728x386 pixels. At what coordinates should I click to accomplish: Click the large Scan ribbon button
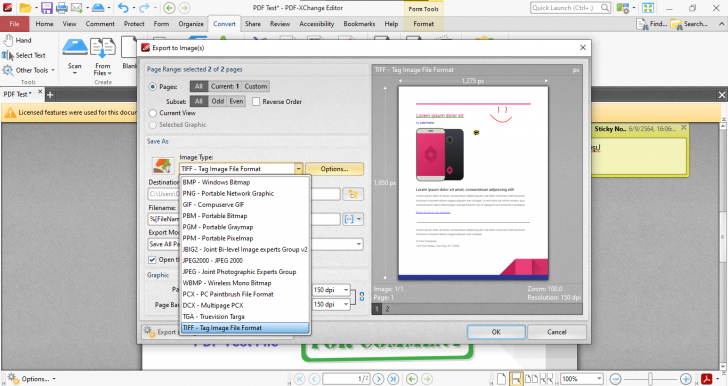pos(75,55)
